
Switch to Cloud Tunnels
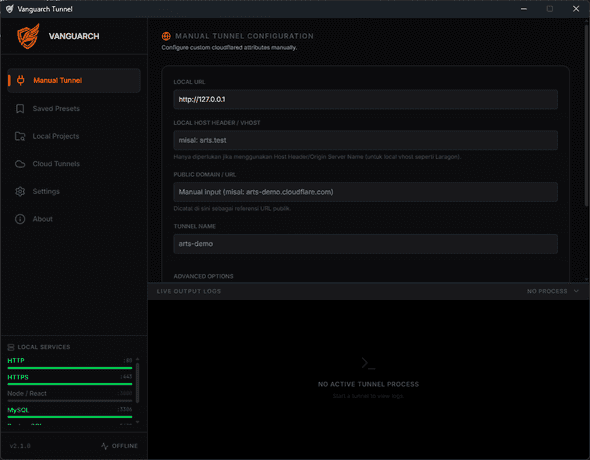tap(74, 164)
